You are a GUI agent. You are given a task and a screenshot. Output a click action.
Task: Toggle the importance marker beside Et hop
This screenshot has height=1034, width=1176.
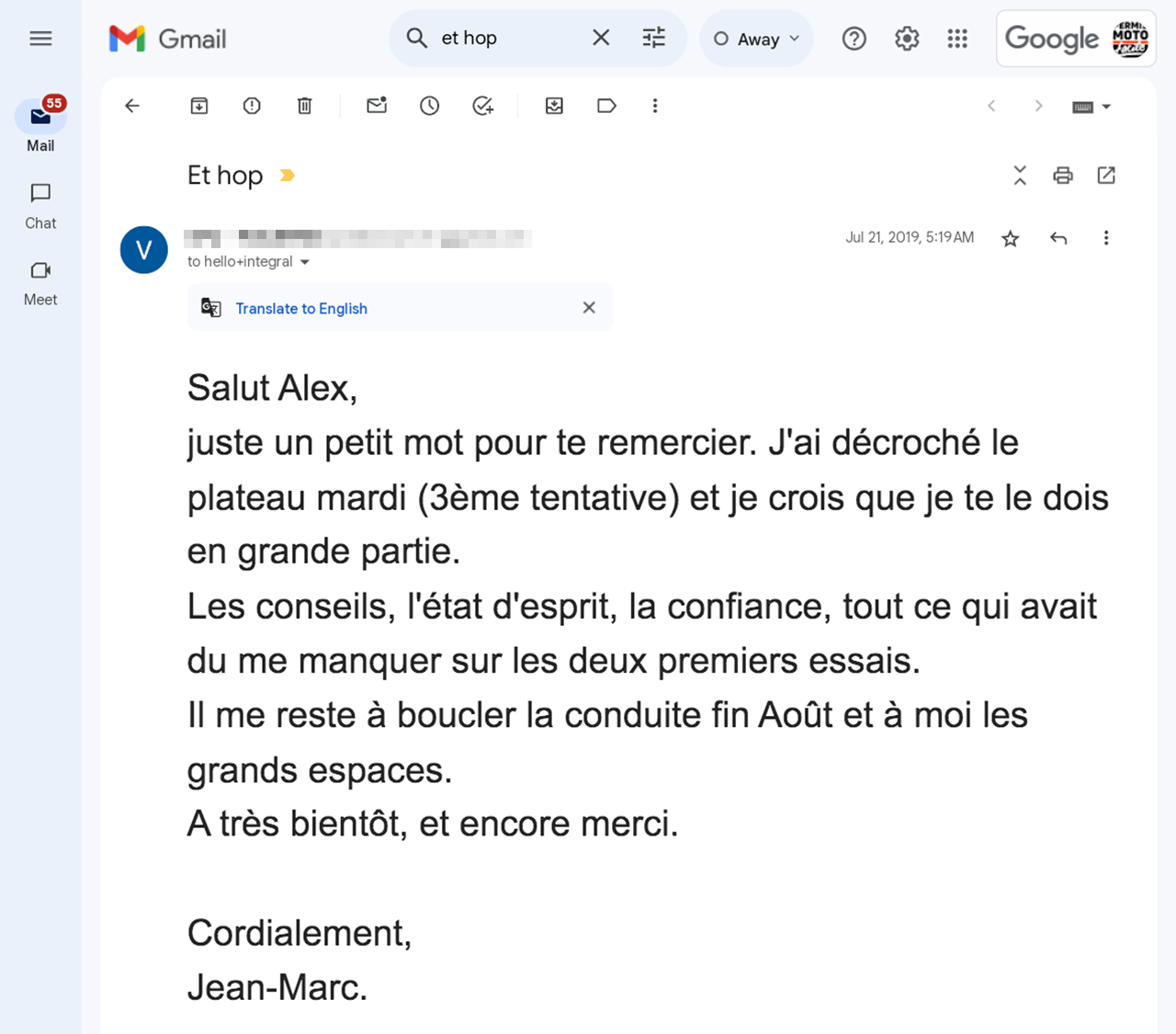click(x=288, y=176)
